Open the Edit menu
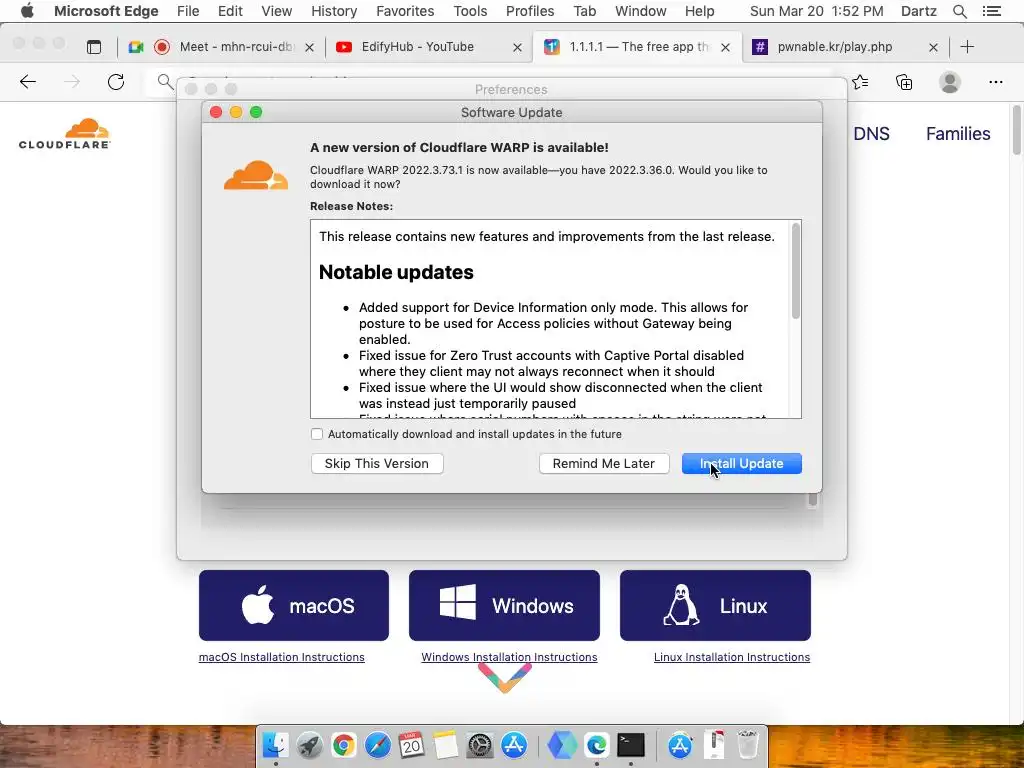 coord(230,11)
